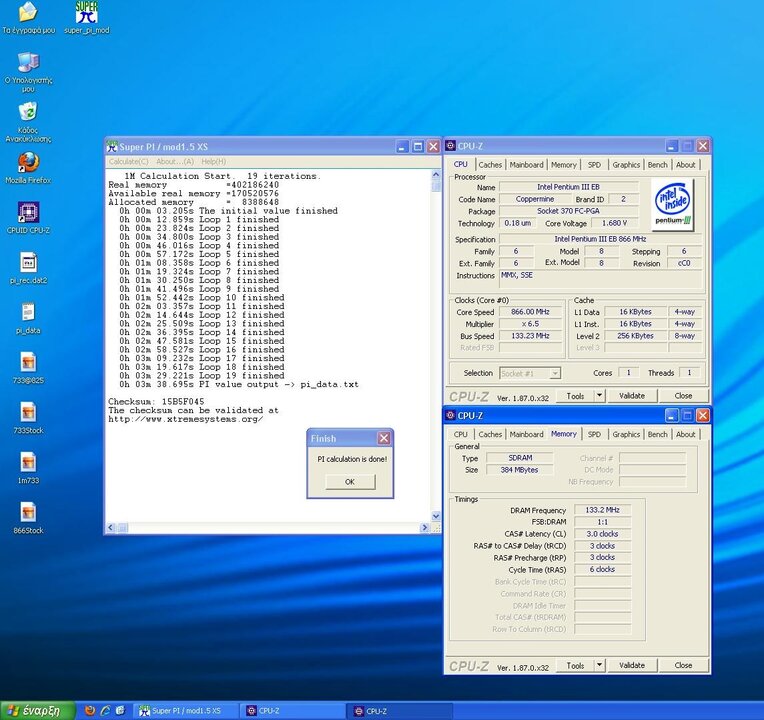The width and height of the screenshot is (764, 720).
Task: Click the Super PI horizontal scroll left arrow
Action: pos(111,527)
